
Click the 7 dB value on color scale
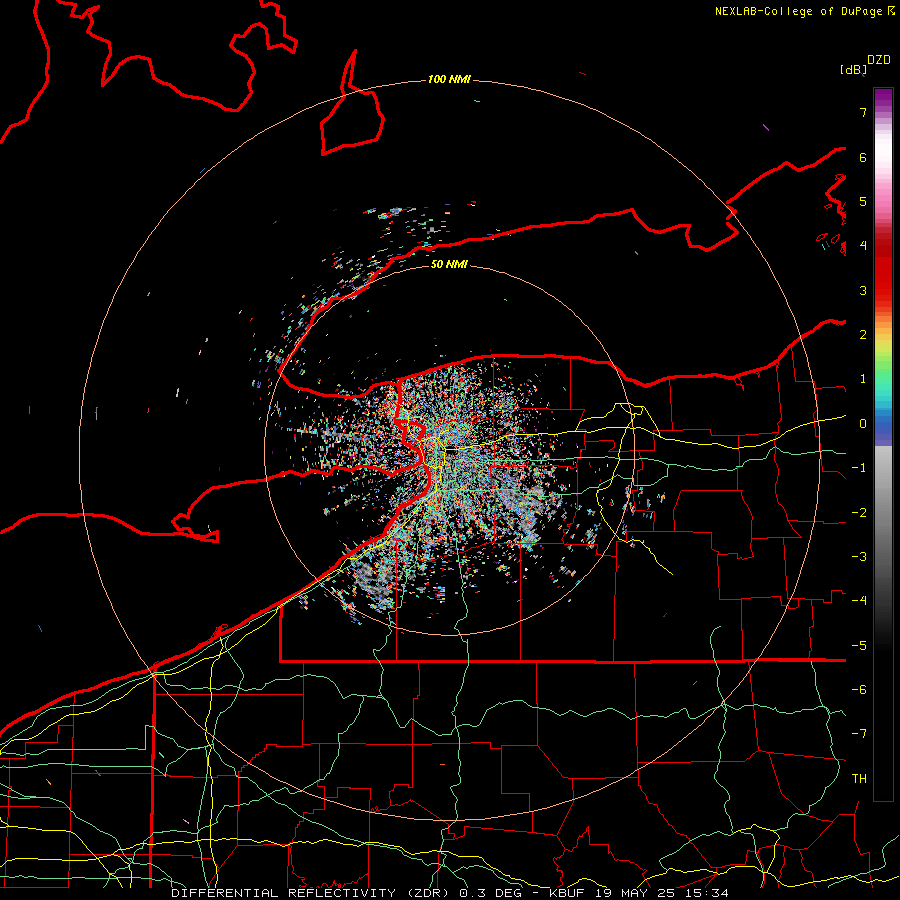(x=863, y=112)
